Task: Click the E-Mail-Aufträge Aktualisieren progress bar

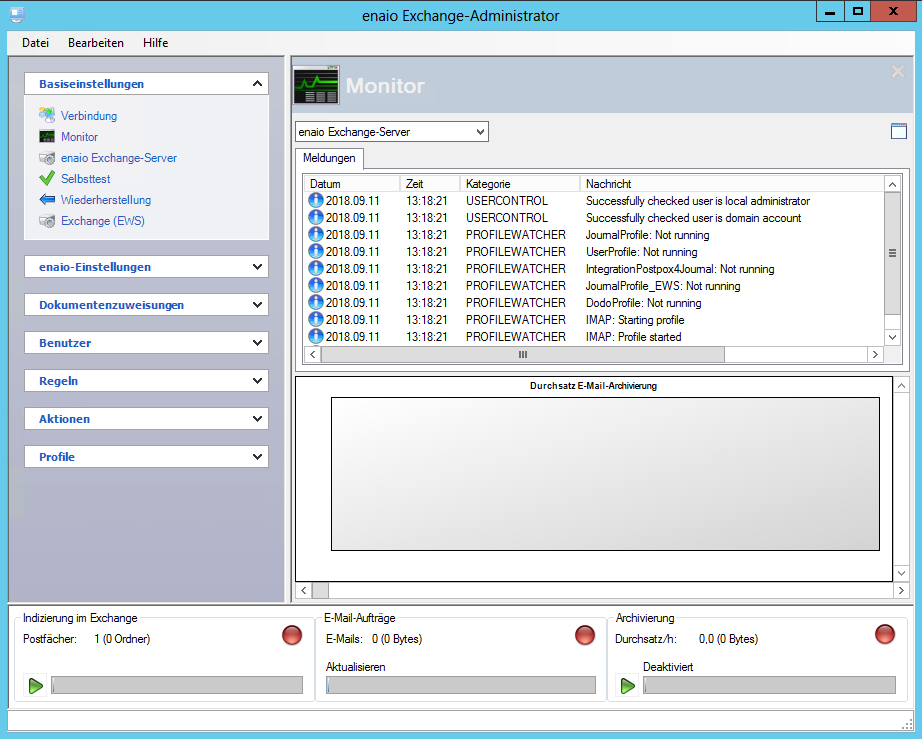Action: click(x=461, y=685)
